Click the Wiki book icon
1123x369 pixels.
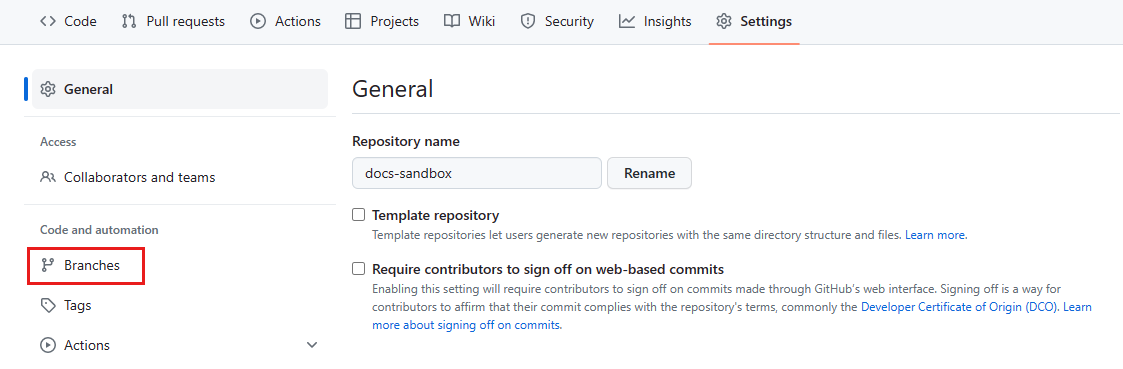click(x=451, y=21)
